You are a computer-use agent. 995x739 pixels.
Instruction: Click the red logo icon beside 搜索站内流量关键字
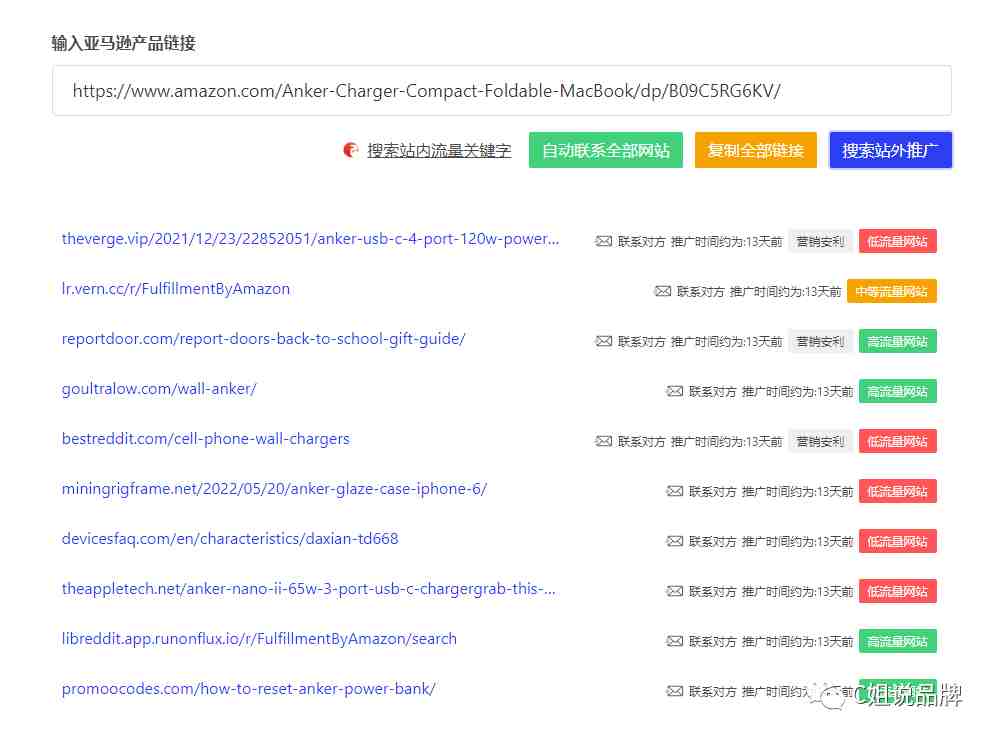(350, 150)
